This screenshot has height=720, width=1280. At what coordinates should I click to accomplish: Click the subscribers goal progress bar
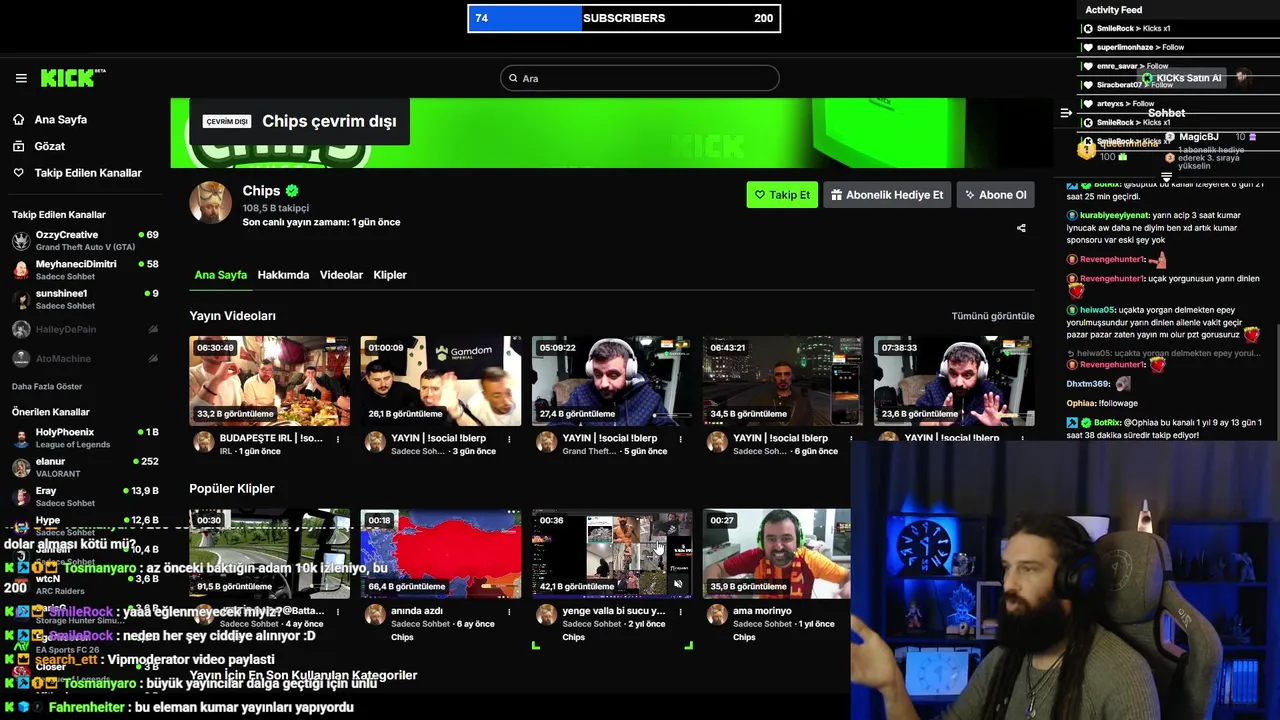tap(624, 18)
